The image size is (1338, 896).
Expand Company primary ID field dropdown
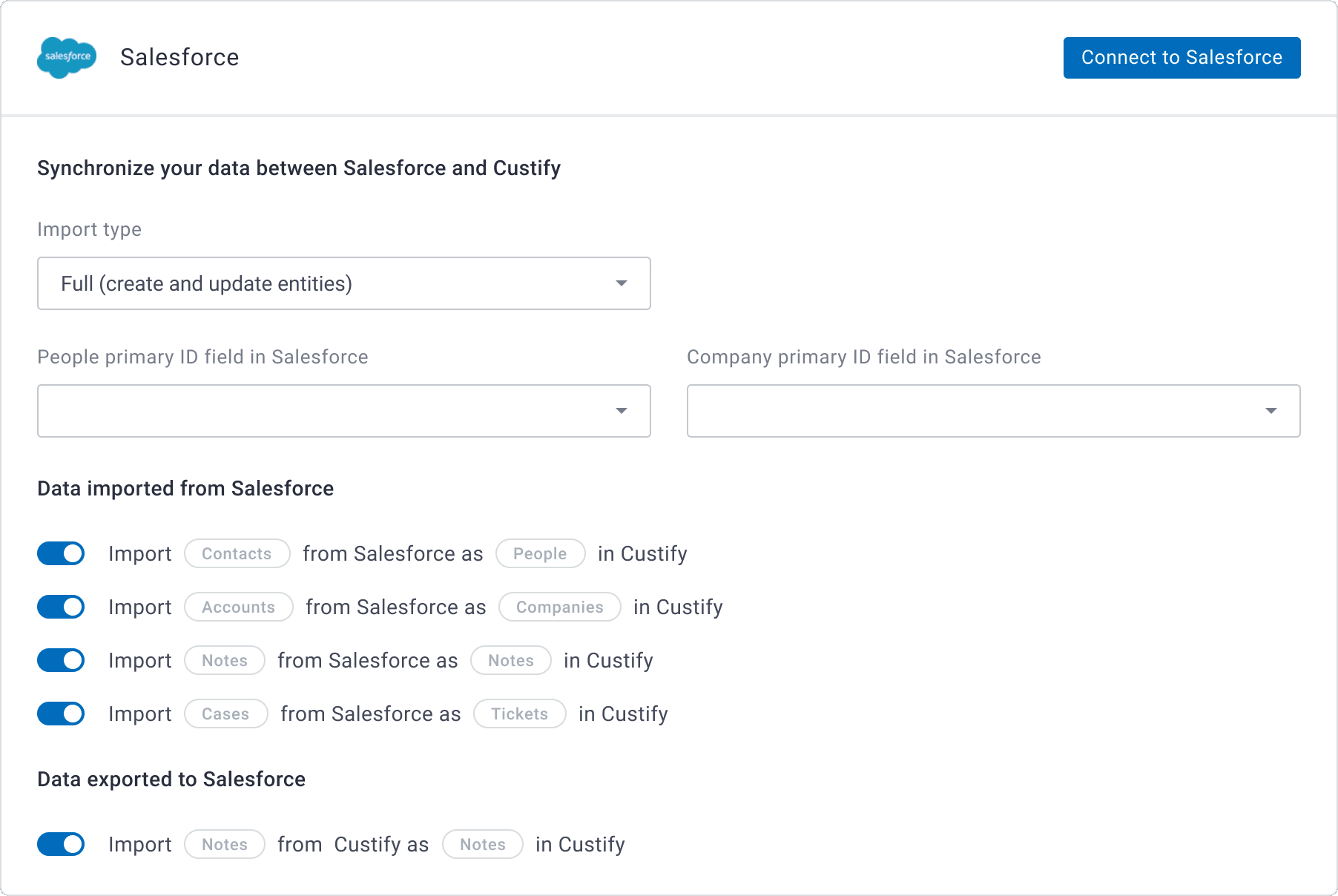[993, 411]
